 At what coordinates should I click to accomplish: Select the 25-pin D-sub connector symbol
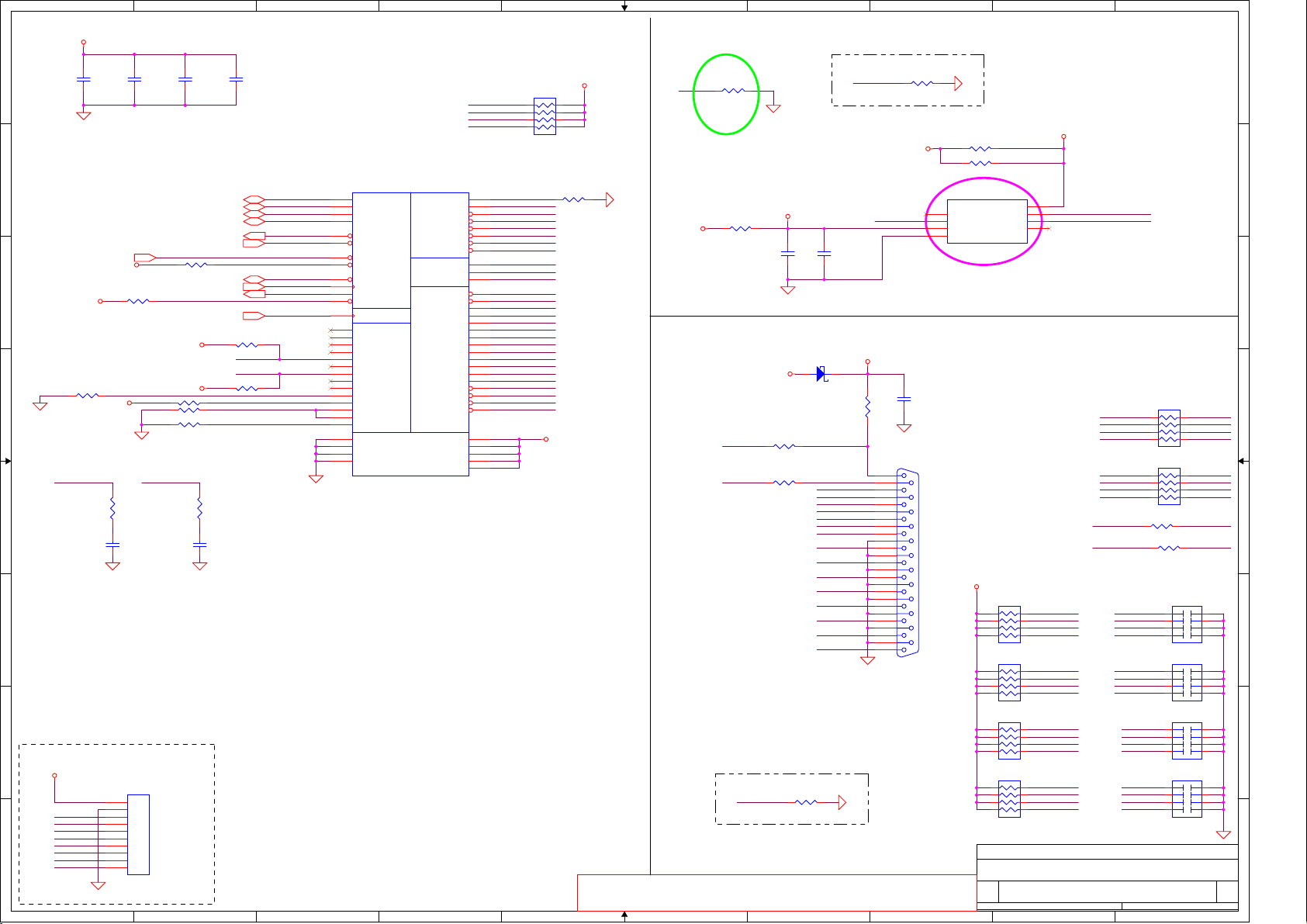908,562
